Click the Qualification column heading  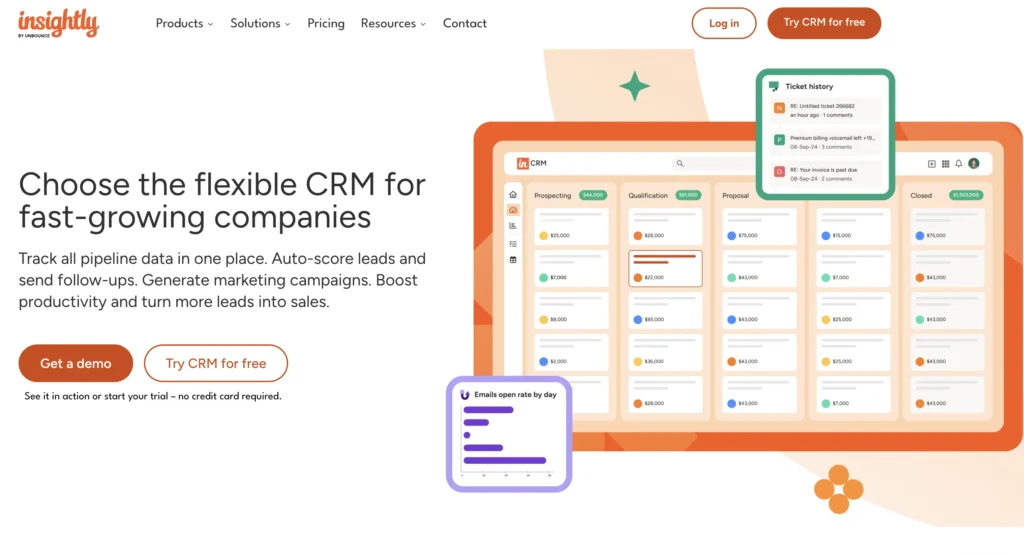coord(648,195)
